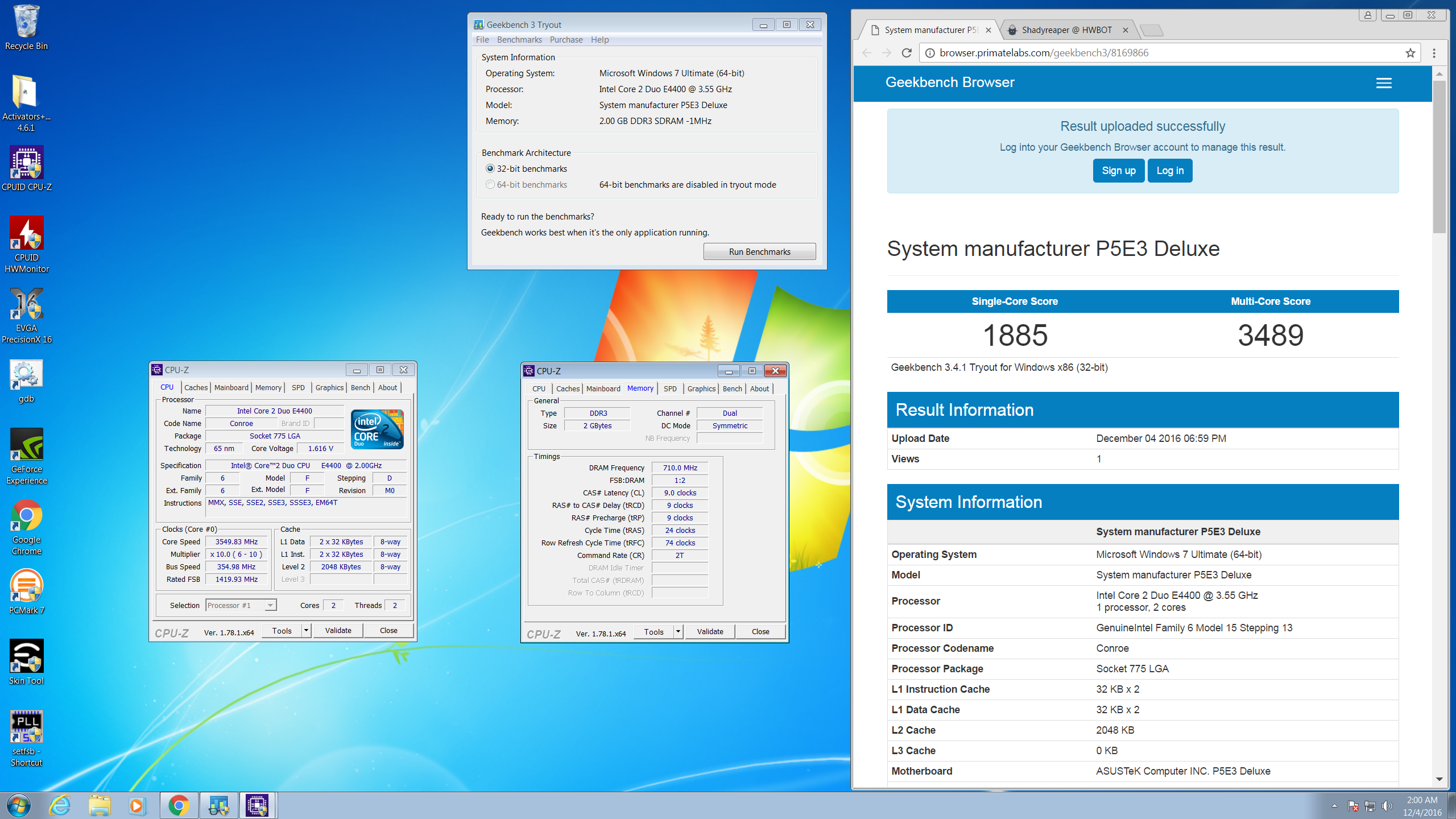Focus the Chrome address bar URL
The image size is (1456, 819).
tap(1044, 53)
